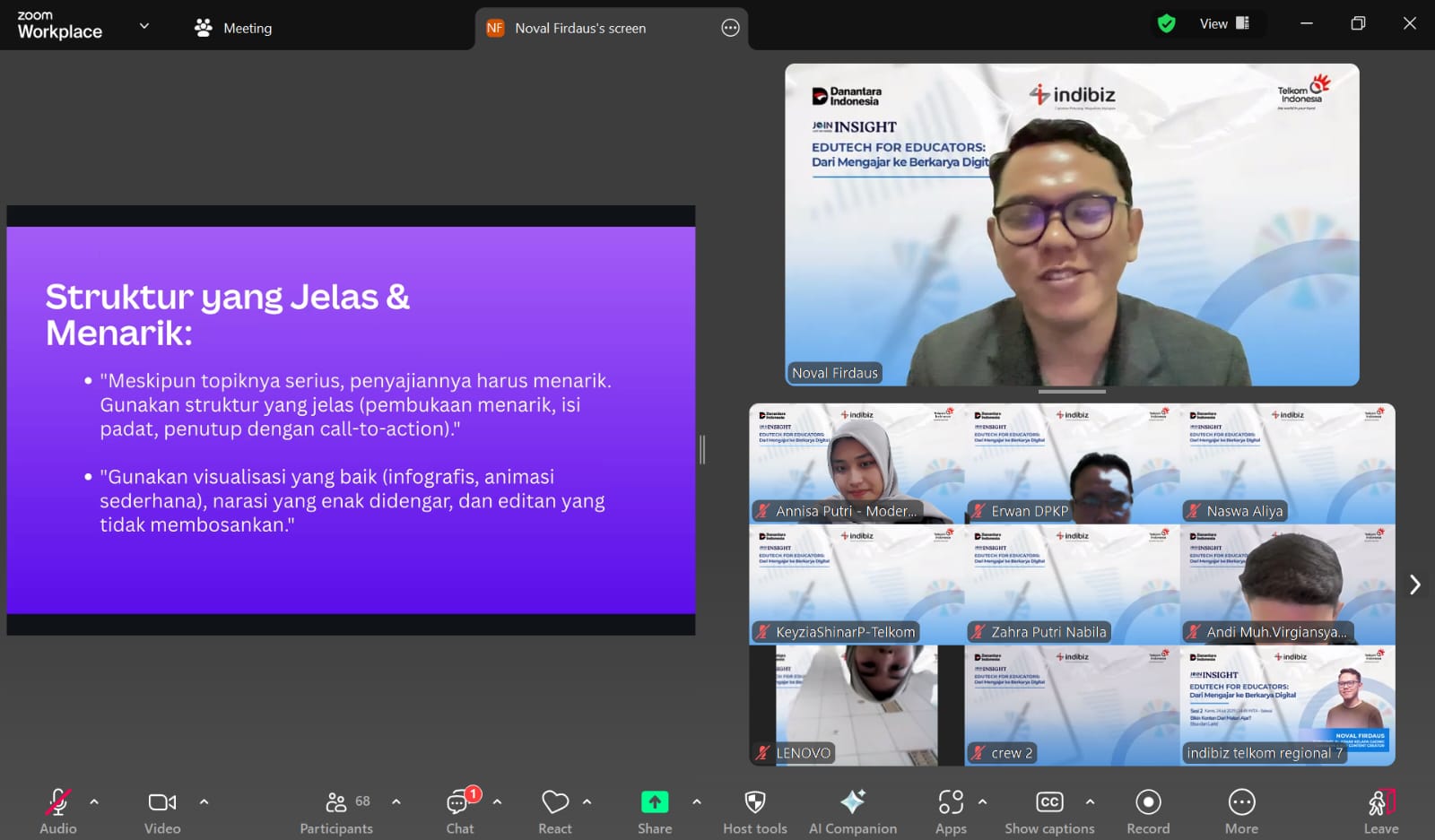Click Leave to exit the meeting
The height and width of the screenshot is (840, 1435).
[x=1380, y=811]
